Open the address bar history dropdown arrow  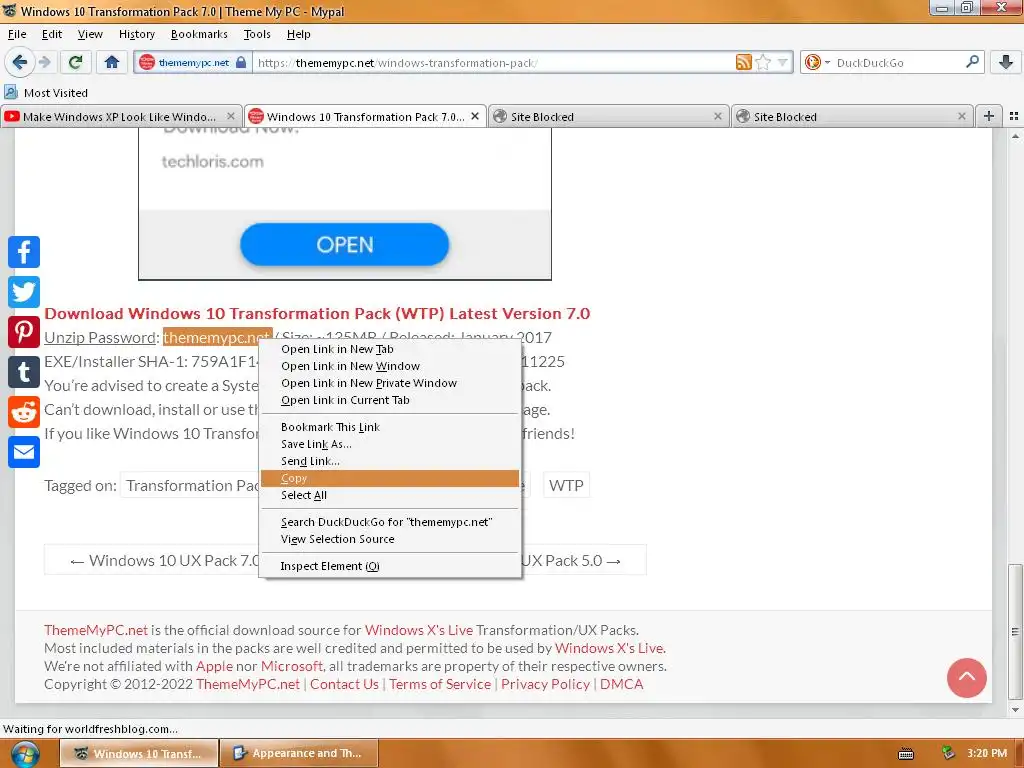point(782,63)
